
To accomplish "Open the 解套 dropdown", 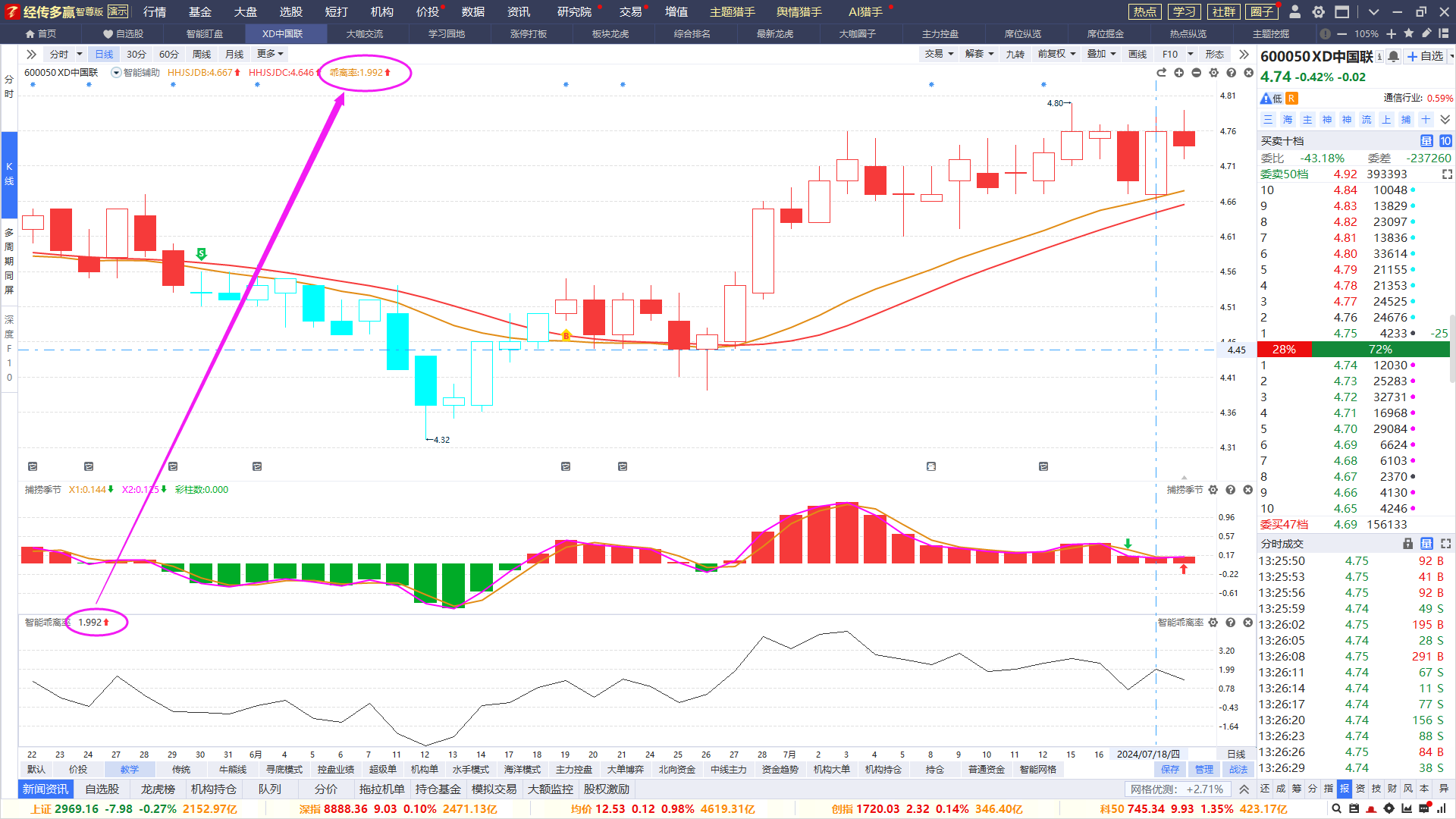I will click(x=979, y=54).
